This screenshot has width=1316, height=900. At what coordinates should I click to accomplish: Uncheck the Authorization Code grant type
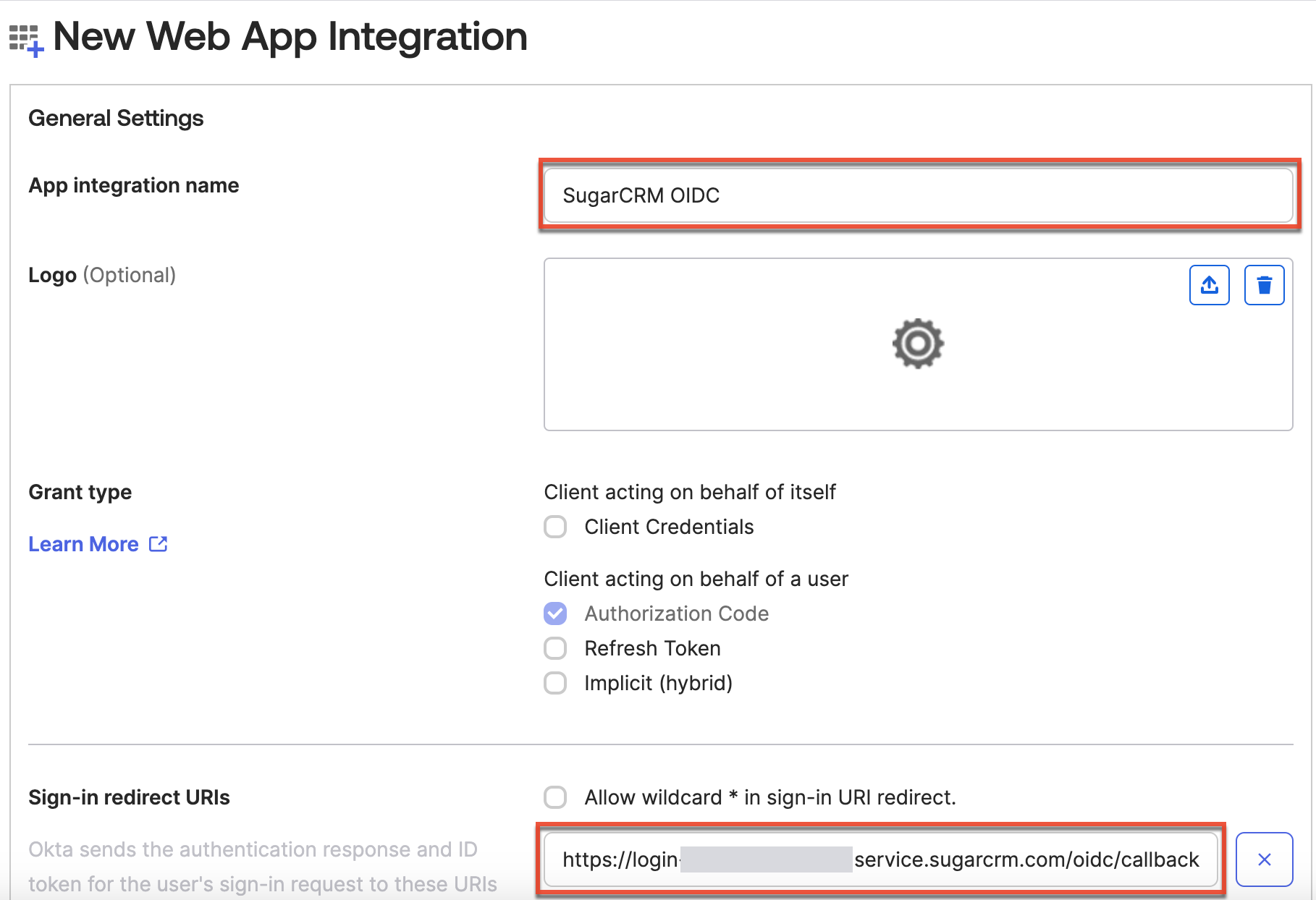(x=554, y=613)
